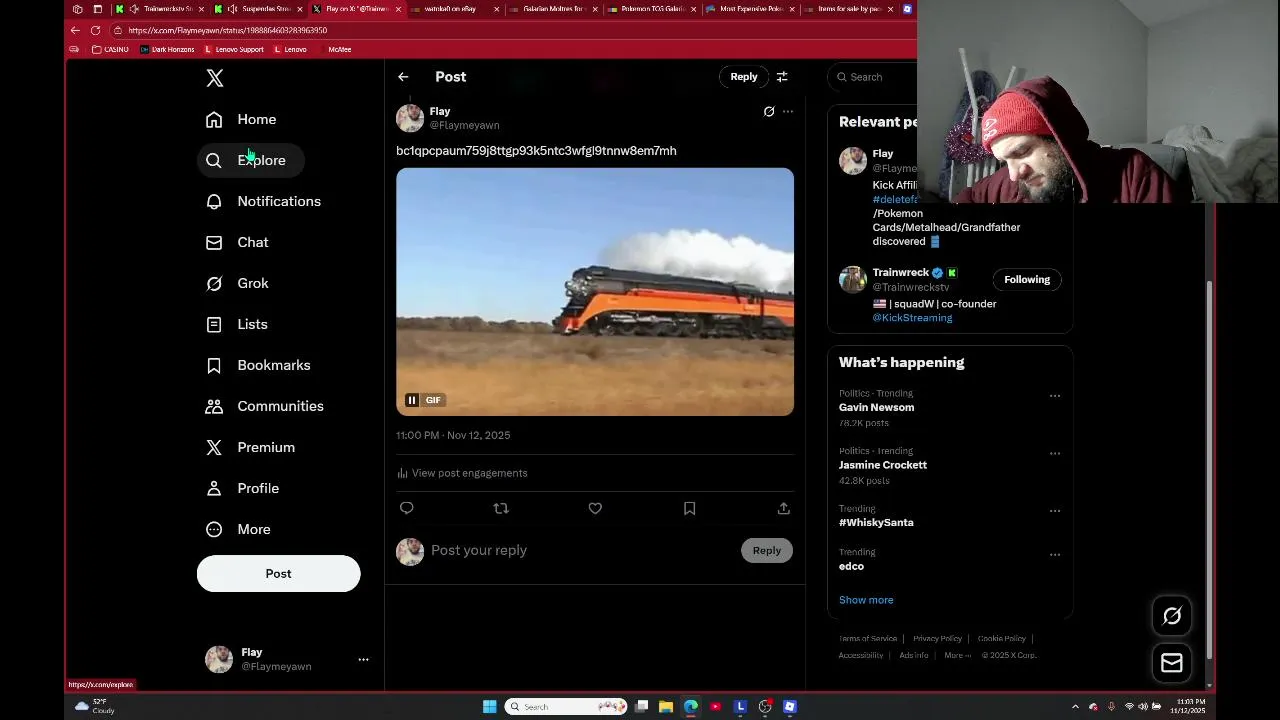Open reply sort settings icon in the header
Image resolution: width=1280 pixels, height=720 pixels.
[782, 77]
